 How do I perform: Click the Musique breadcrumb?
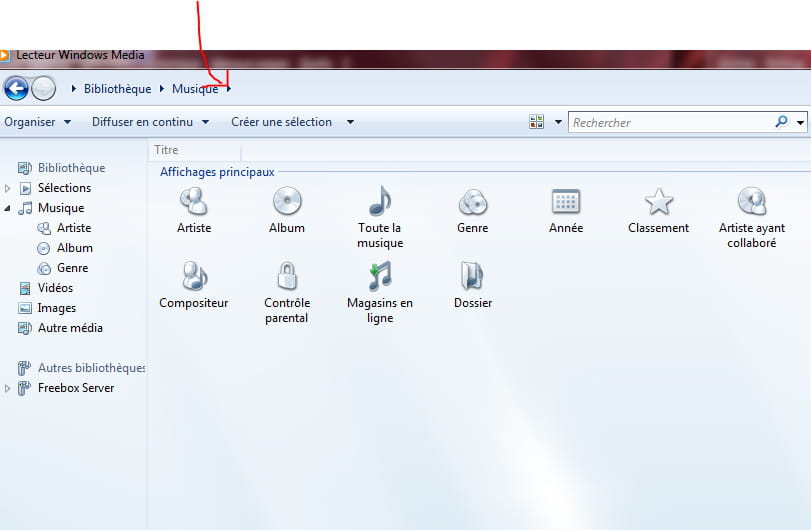point(195,89)
